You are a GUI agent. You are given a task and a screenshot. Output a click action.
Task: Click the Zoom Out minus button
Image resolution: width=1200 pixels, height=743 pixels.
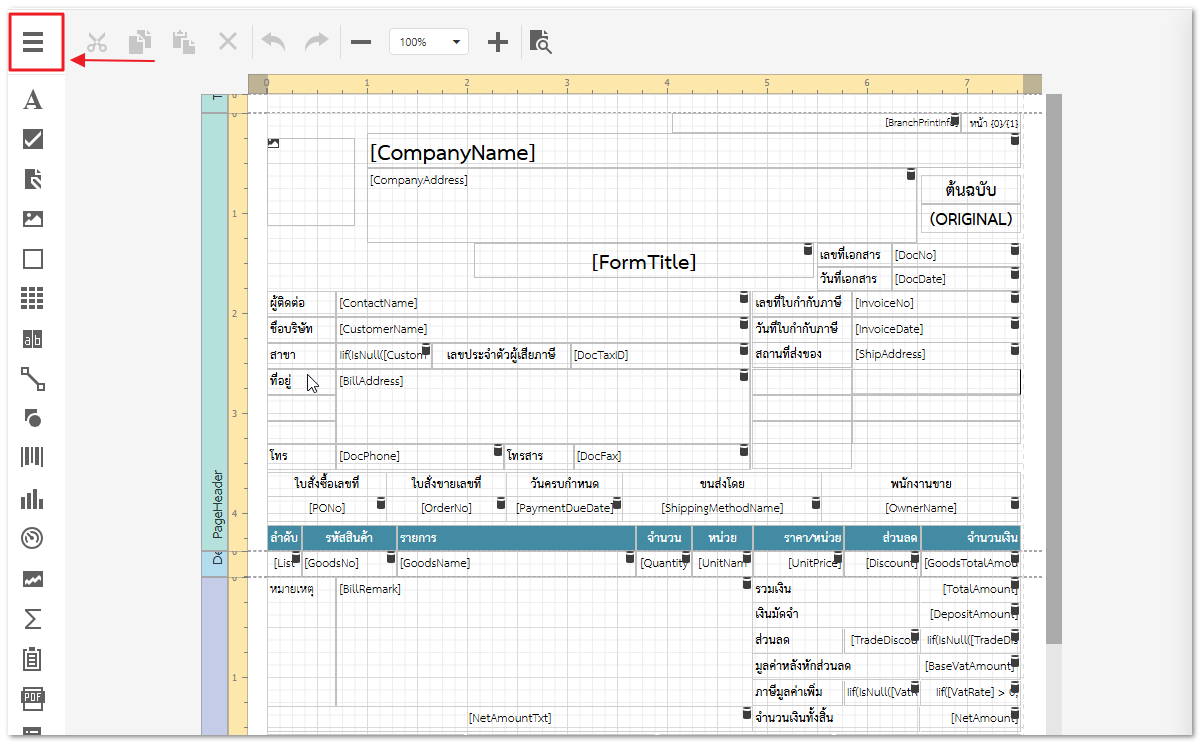click(x=361, y=42)
